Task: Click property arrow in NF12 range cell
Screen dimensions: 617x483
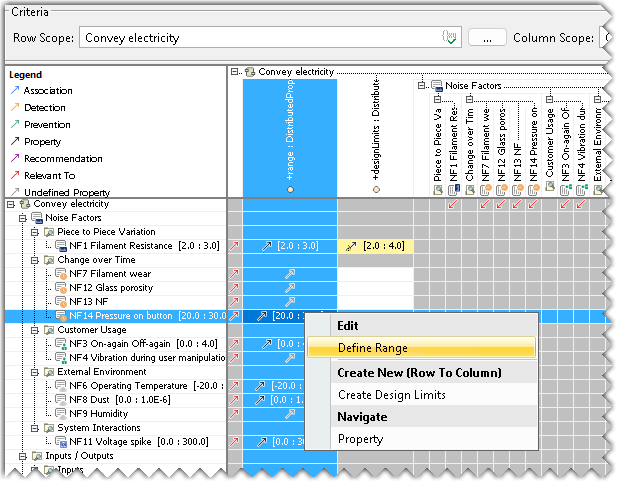Action: pos(290,288)
